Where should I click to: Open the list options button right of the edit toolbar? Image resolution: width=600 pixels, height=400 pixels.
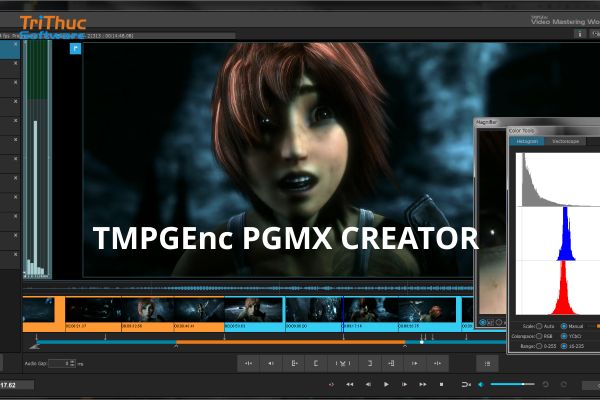coord(487,363)
